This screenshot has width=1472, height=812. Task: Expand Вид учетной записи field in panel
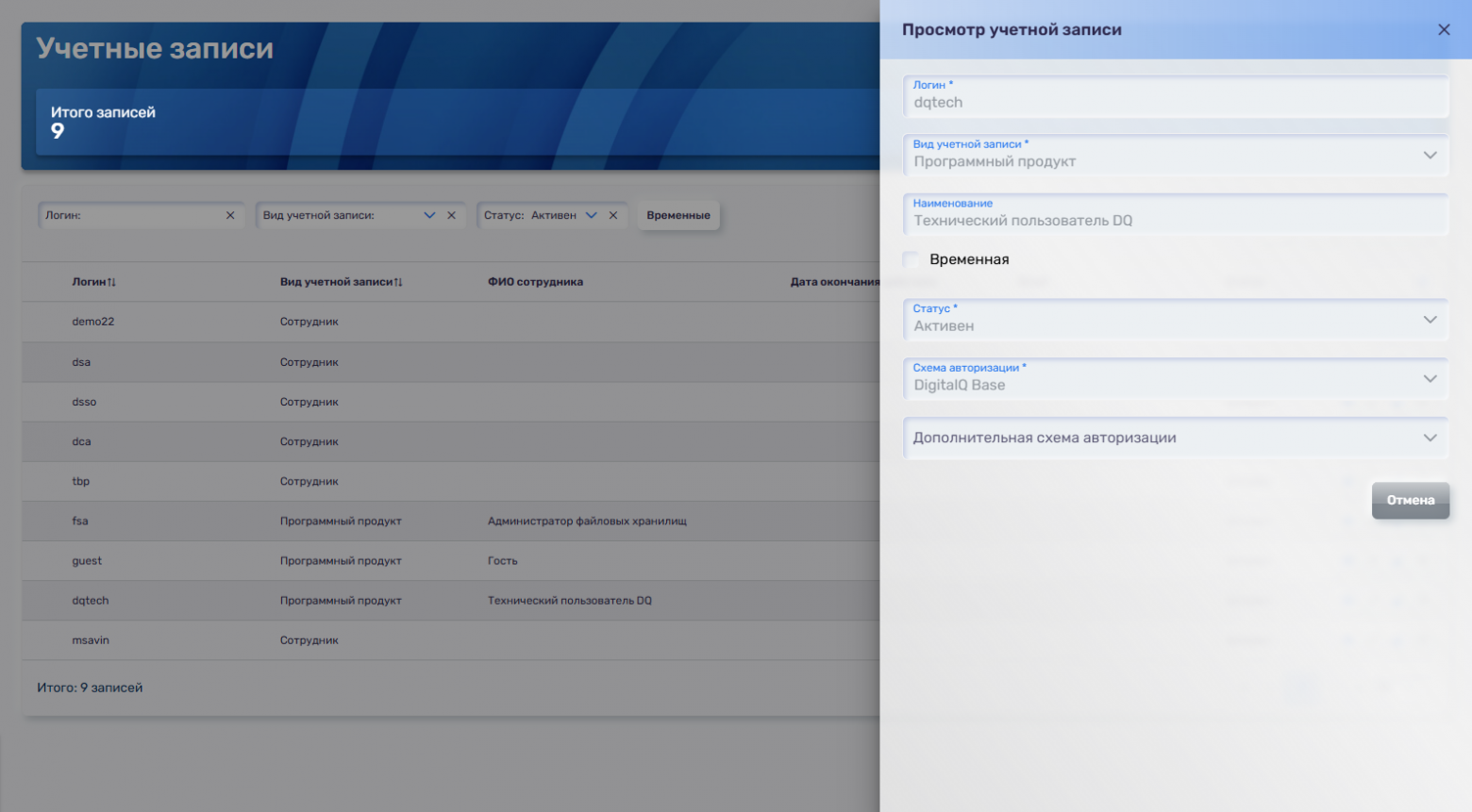pos(1430,156)
